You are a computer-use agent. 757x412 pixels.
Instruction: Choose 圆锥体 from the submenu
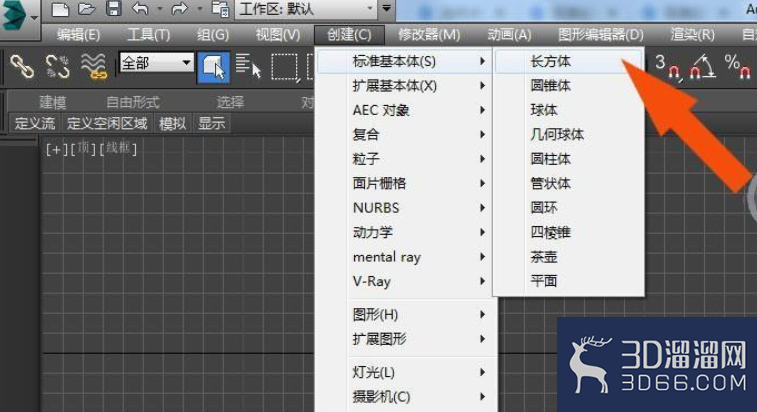click(569, 85)
